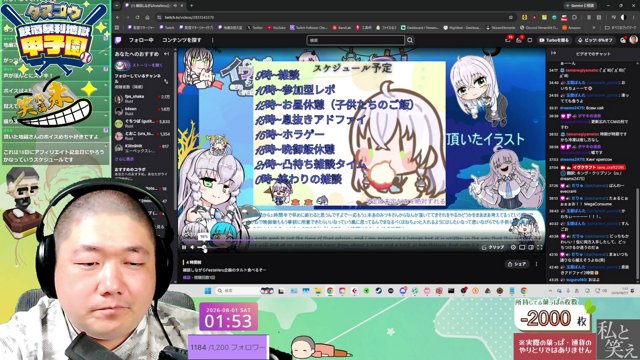Screen dimensions: 640x360
Task: Open the browser apps grid icon in bookmarks bar
Action: (118, 28)
